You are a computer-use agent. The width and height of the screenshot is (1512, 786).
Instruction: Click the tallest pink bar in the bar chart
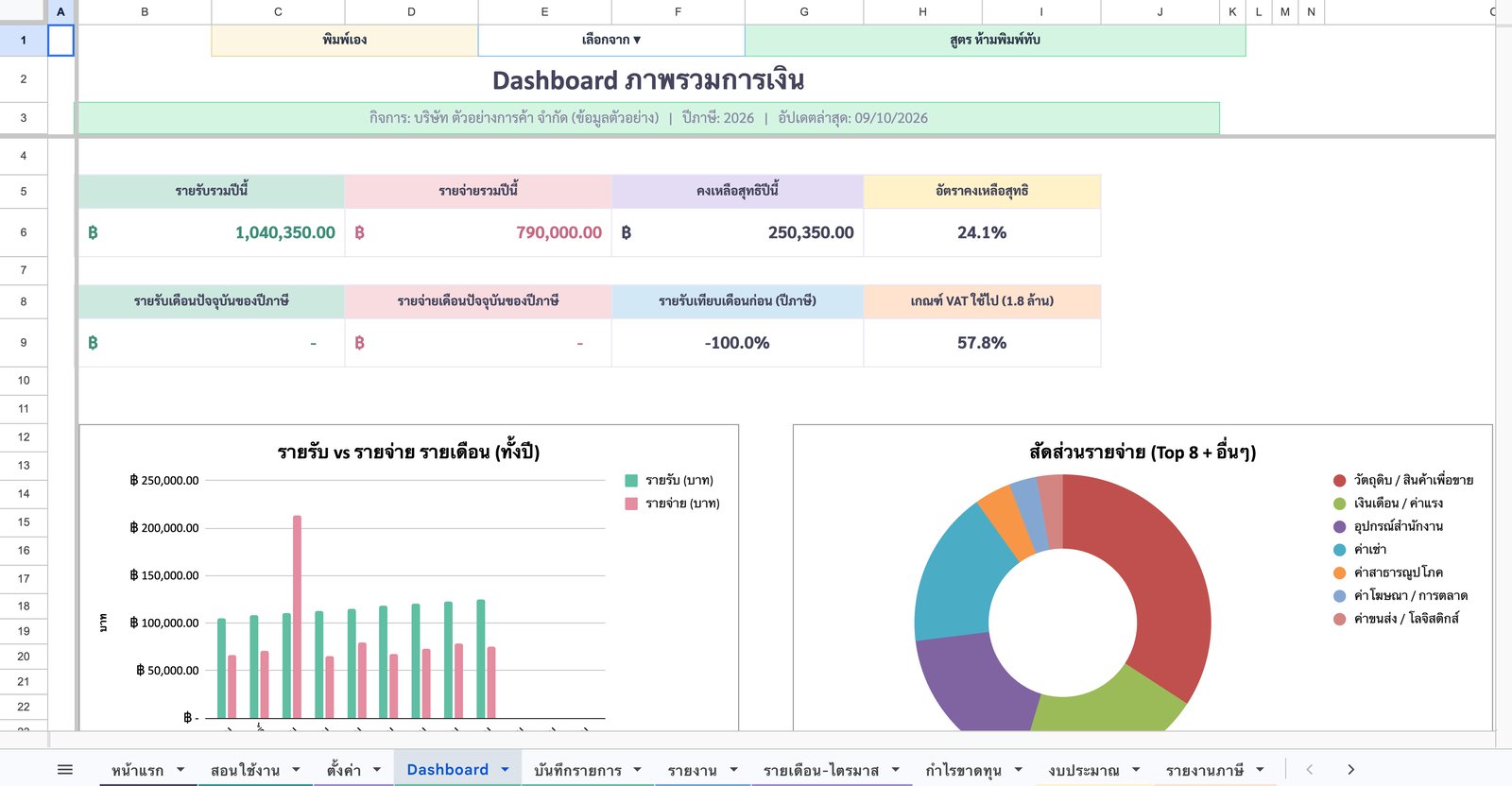297,617
